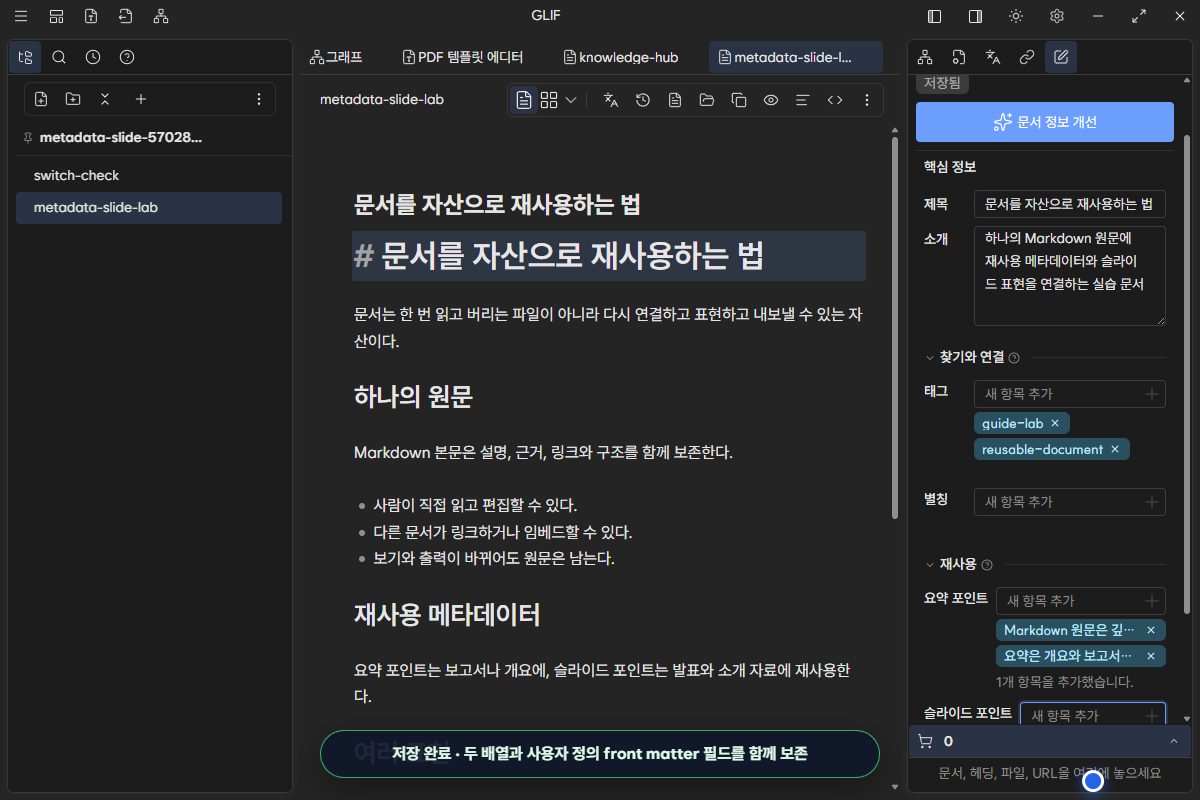Remove the guide-lab tag
Viewport: 1200px width, 800px height.
point(1054,423)
